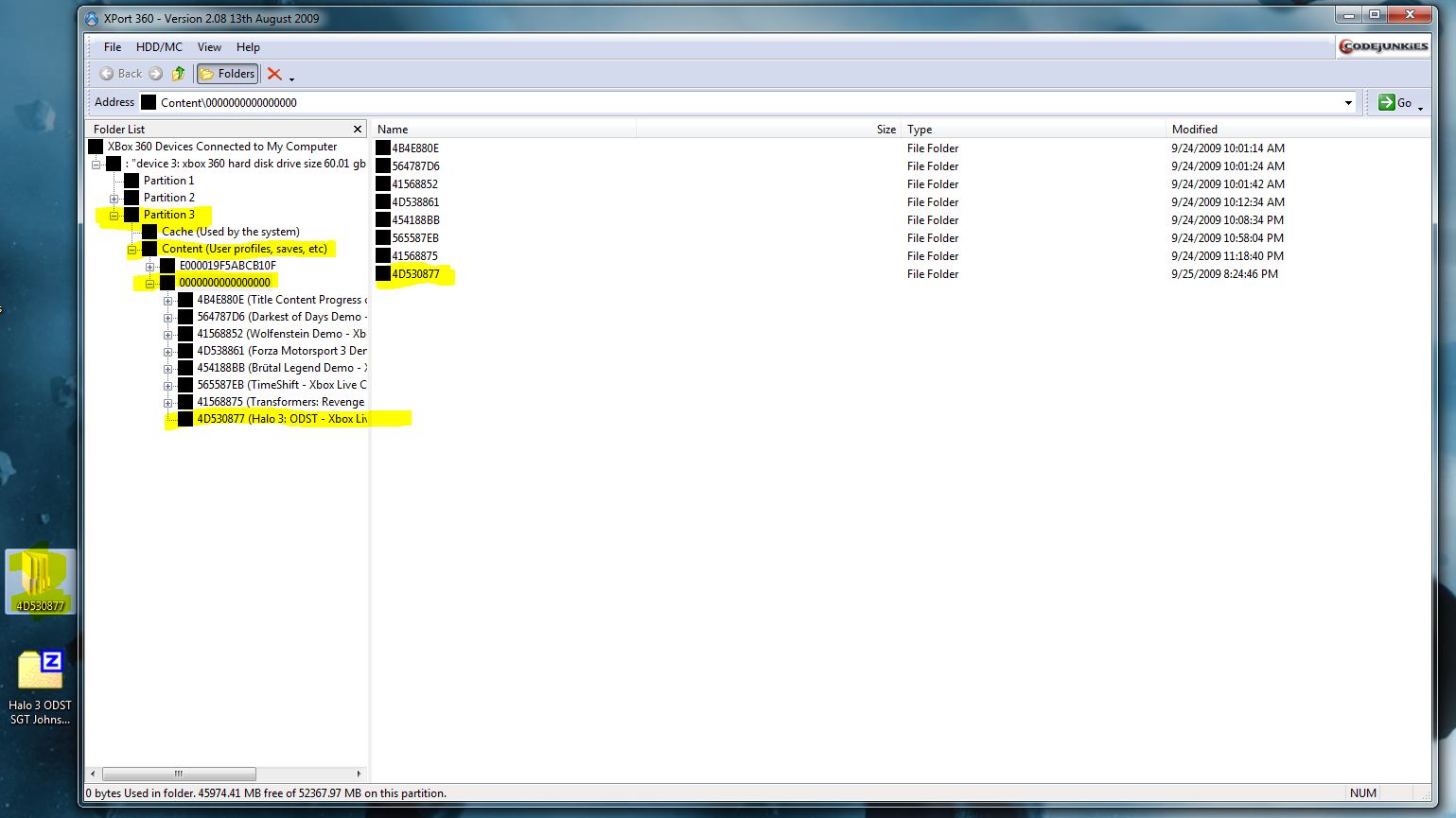The image size is (1456, 818).
Task: Select XBox 360 Devices Connected root item
Action: click(221, 147)
